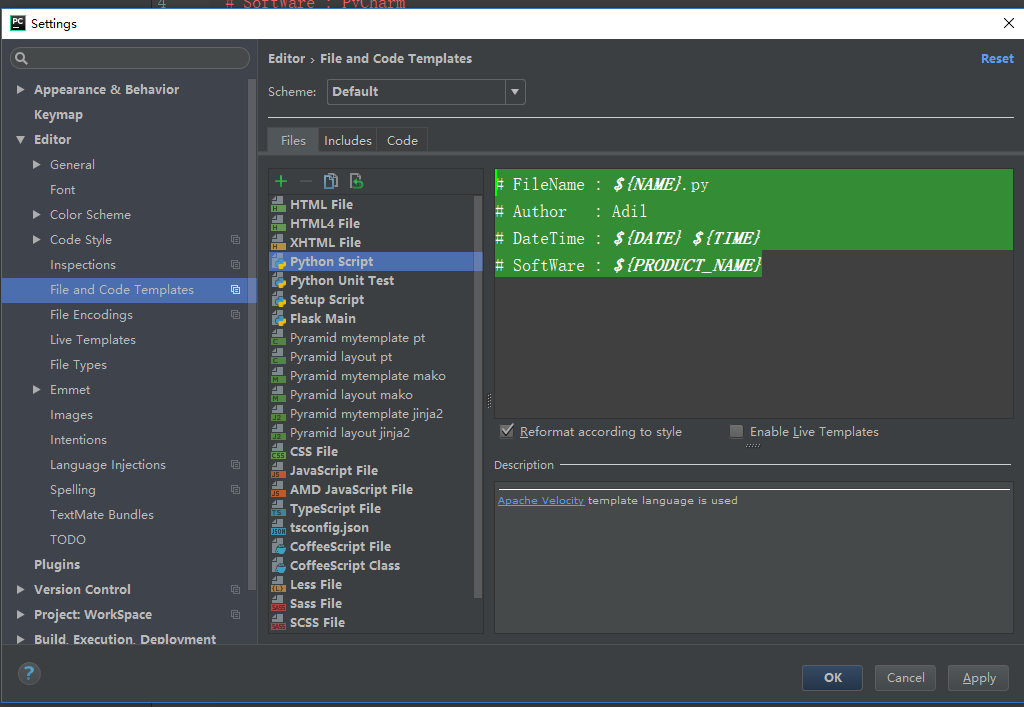Open the Apache Velocity link

541,500
